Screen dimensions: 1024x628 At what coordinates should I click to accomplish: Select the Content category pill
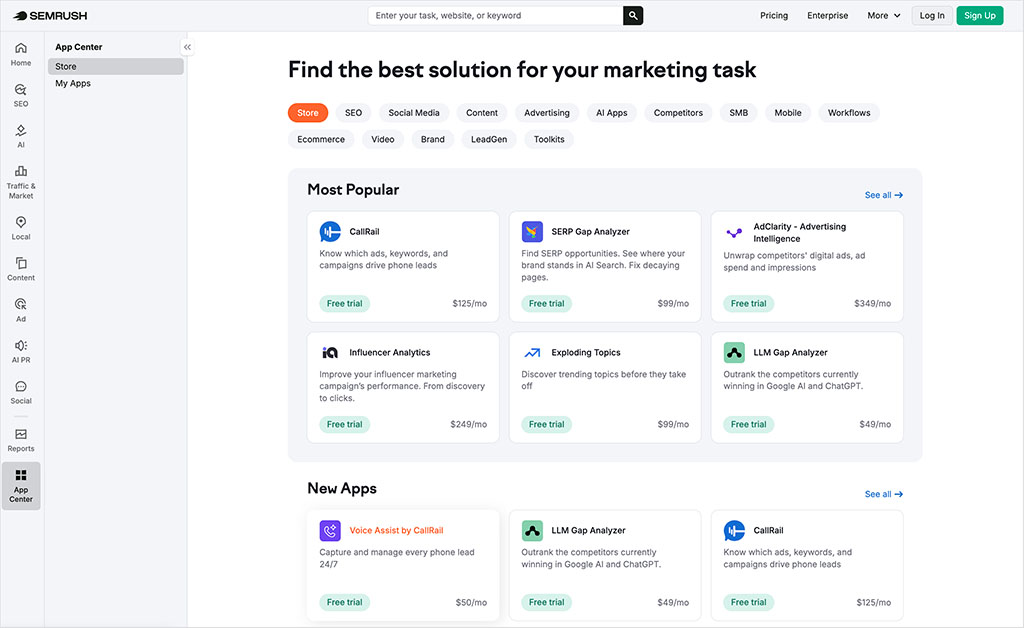482,113
